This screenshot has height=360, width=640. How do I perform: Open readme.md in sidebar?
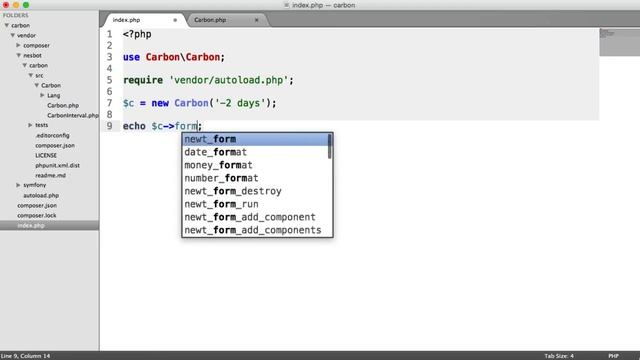pyautogui.click(x=51, y=176)
